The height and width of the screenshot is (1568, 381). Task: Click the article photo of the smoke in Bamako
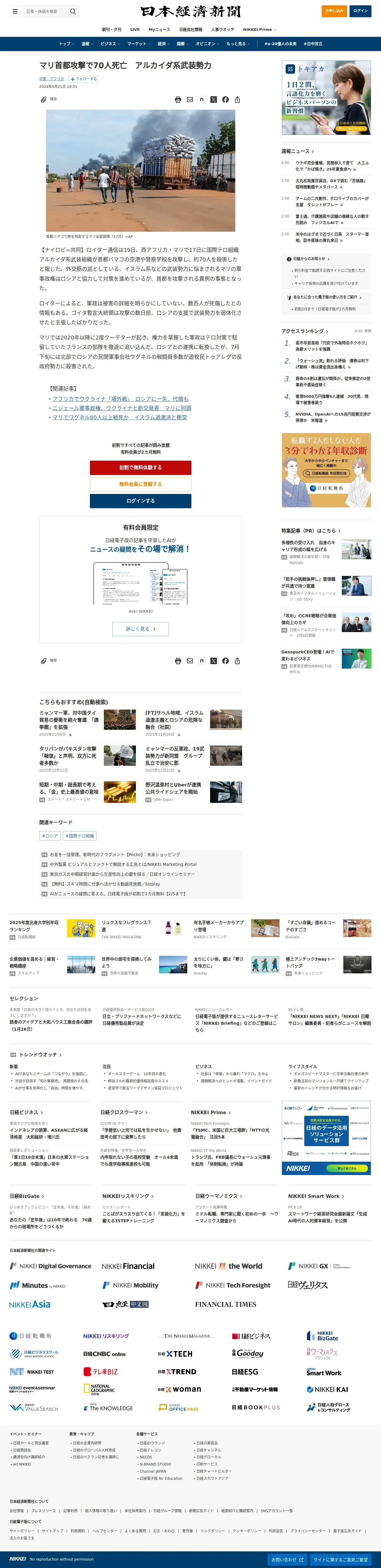pos(140,170)
